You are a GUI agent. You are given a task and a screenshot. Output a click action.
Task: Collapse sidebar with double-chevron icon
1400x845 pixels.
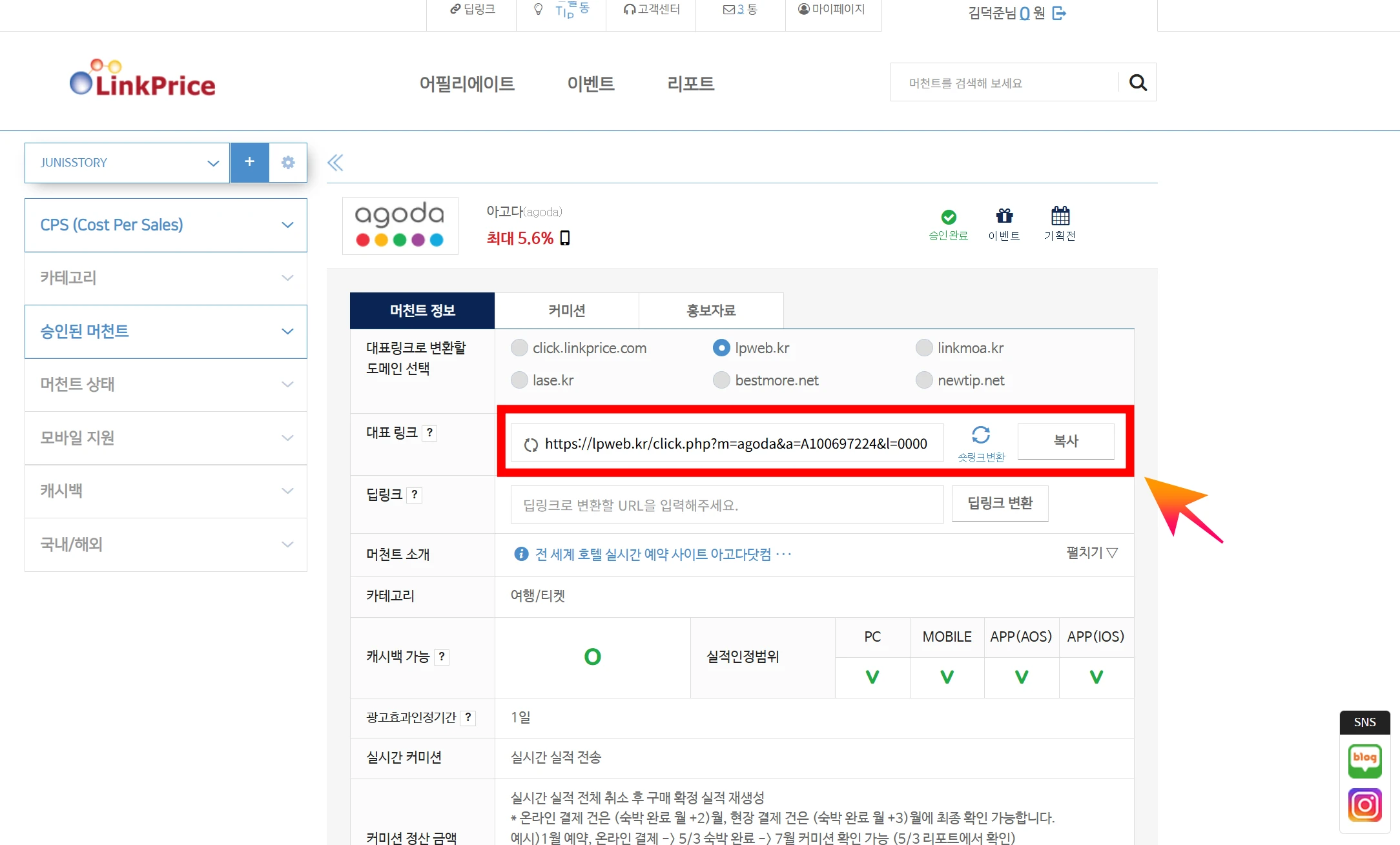pos(335,163)
